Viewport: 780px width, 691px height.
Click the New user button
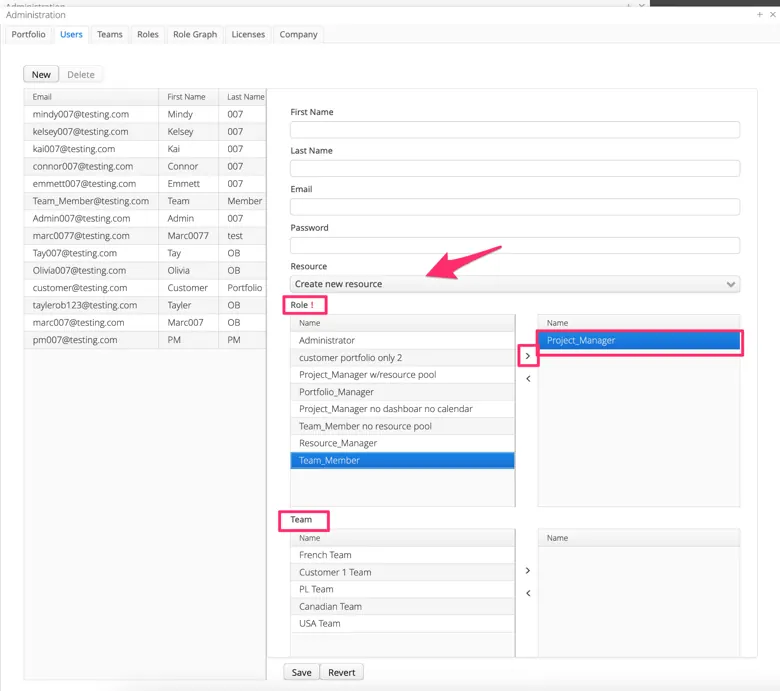(x=41, y=75)
